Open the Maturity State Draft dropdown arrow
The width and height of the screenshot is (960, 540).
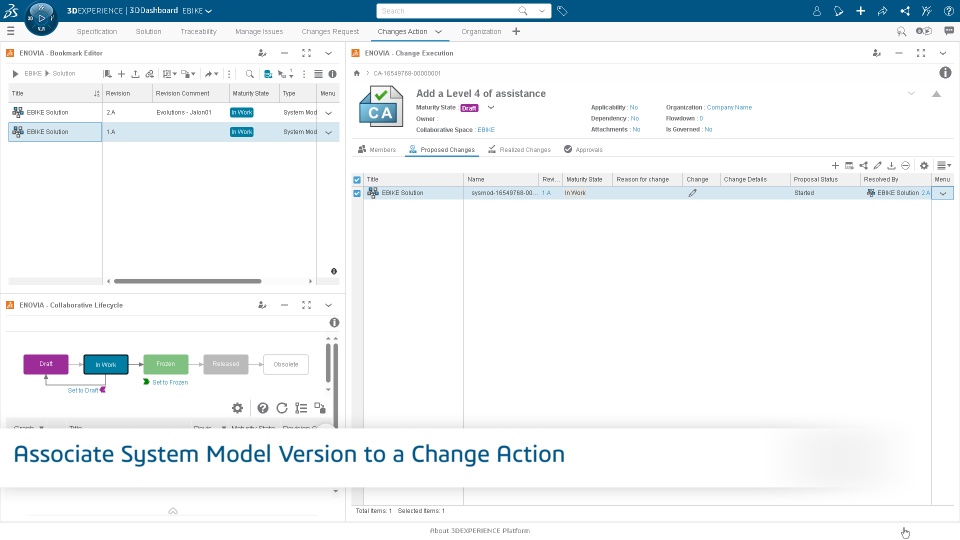[x=490, y=108]
